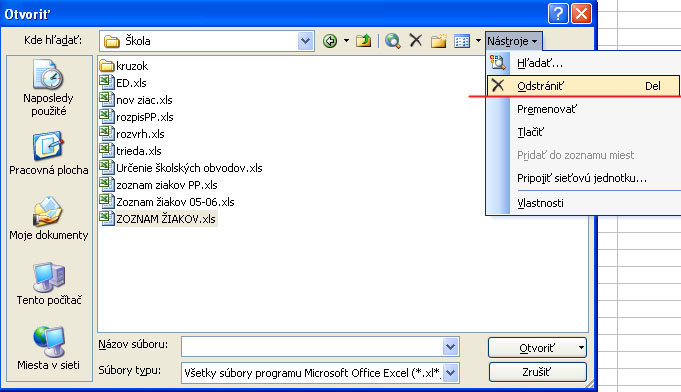Select Určenie školských obvodov.xls file
The width and height of the screenshot is (681, 392).
tap(181, 168)
